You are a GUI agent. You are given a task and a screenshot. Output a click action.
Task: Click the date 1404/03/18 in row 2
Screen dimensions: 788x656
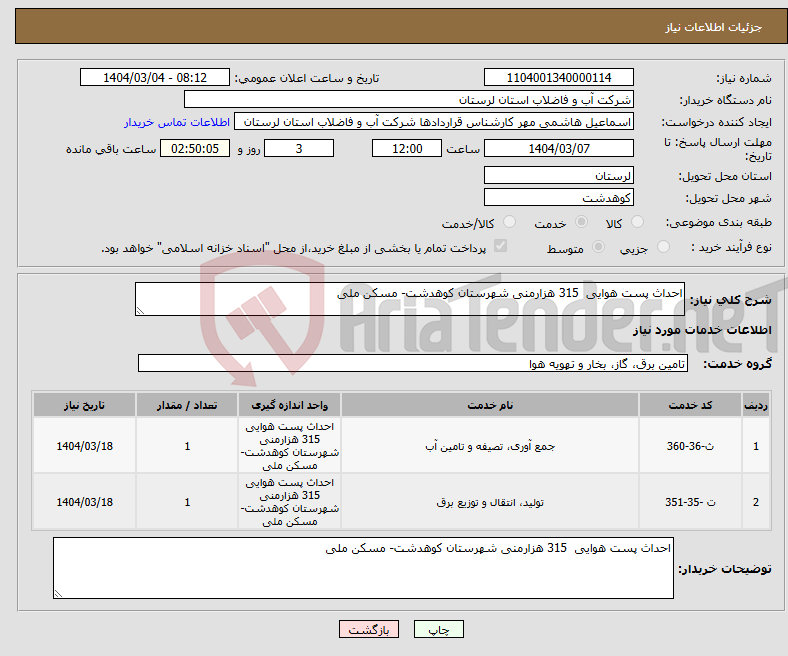click(x=84, y=502)
